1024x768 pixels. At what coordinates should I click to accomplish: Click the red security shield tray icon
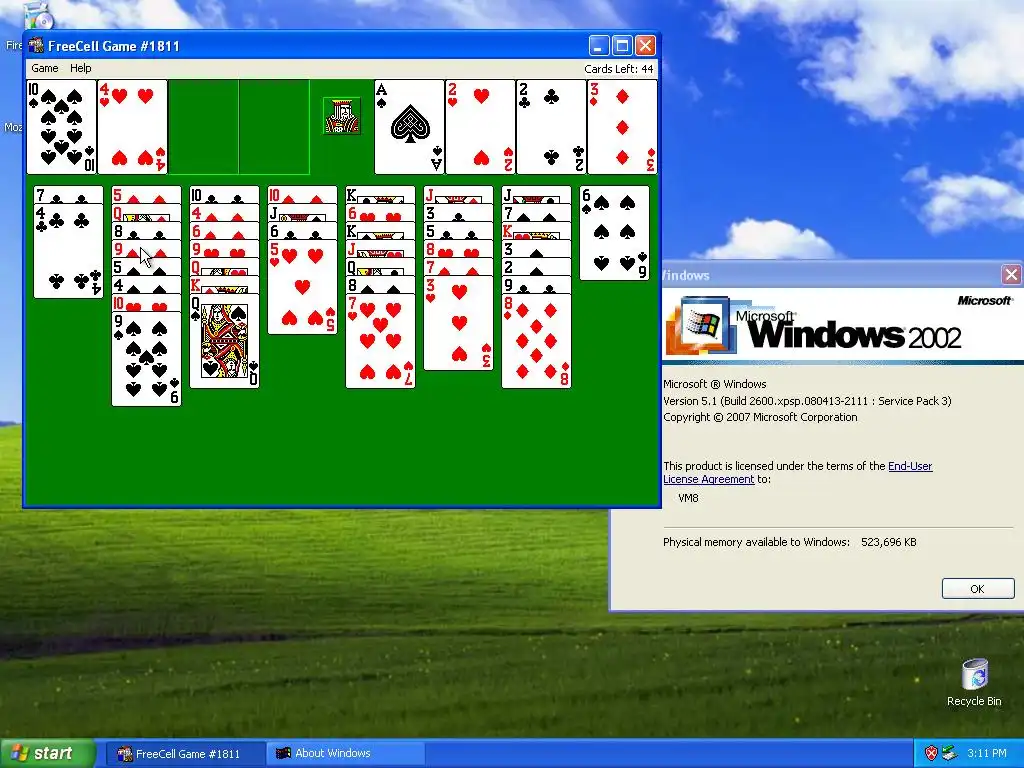931,754
